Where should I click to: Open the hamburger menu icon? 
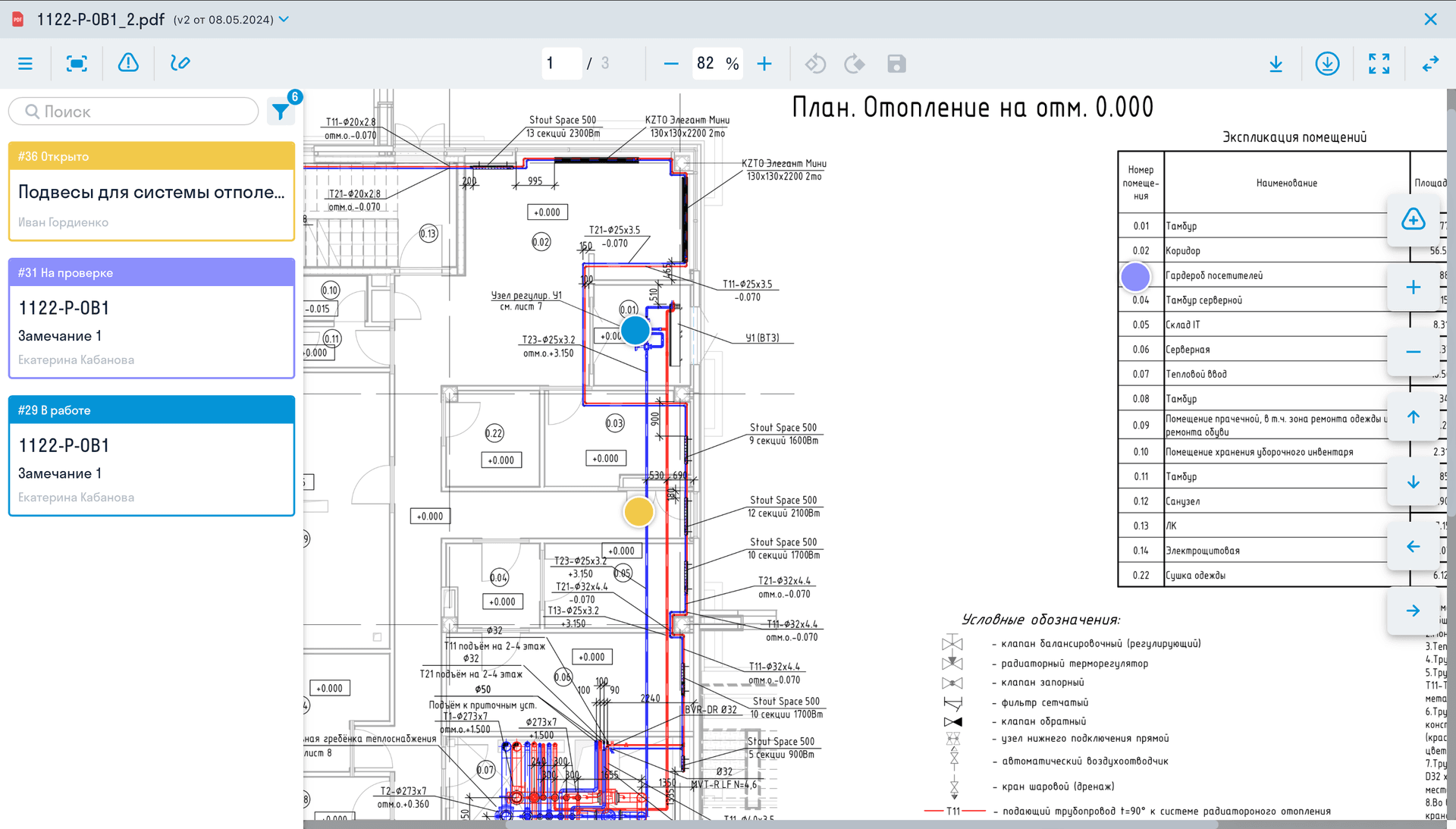coord(25,64)
